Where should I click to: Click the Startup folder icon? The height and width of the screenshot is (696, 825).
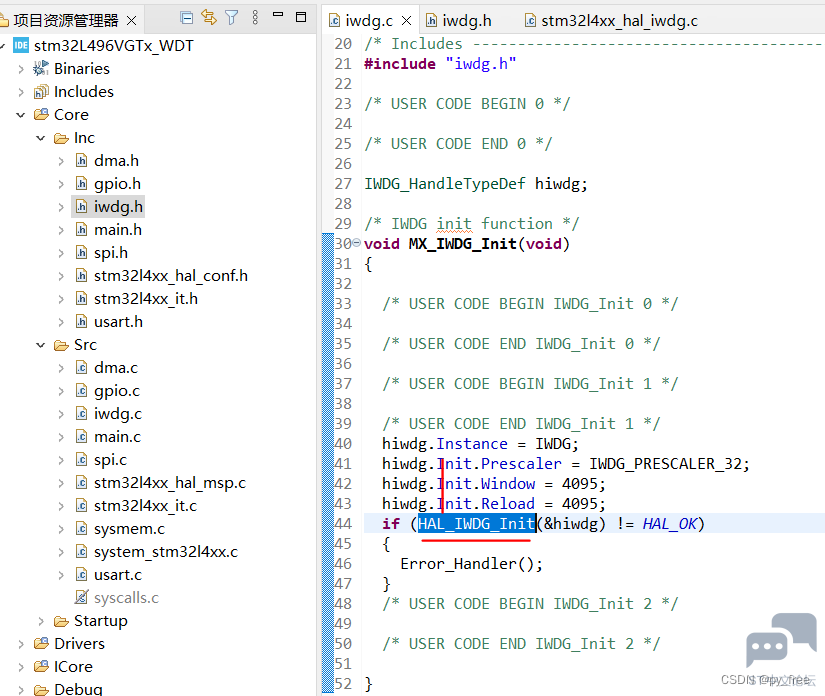[x=61, y=621]
